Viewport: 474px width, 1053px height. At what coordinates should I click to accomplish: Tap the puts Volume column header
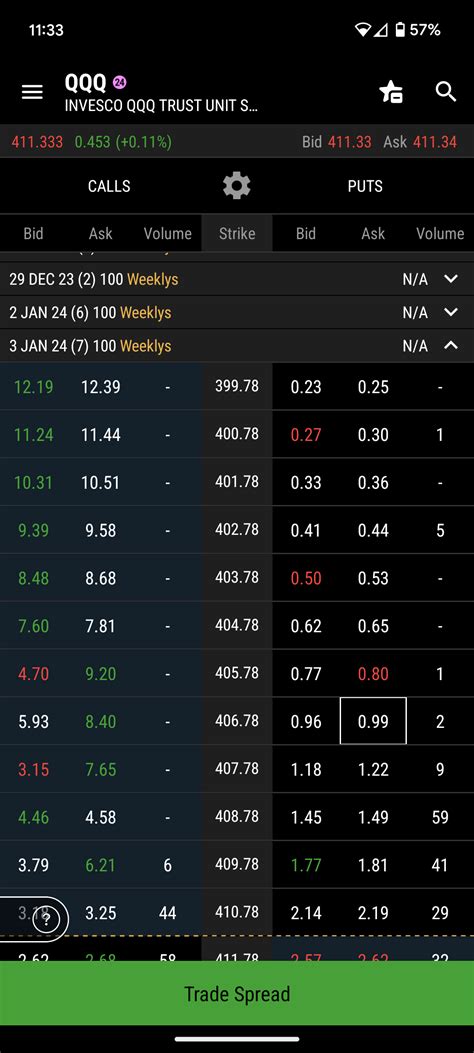440,234
